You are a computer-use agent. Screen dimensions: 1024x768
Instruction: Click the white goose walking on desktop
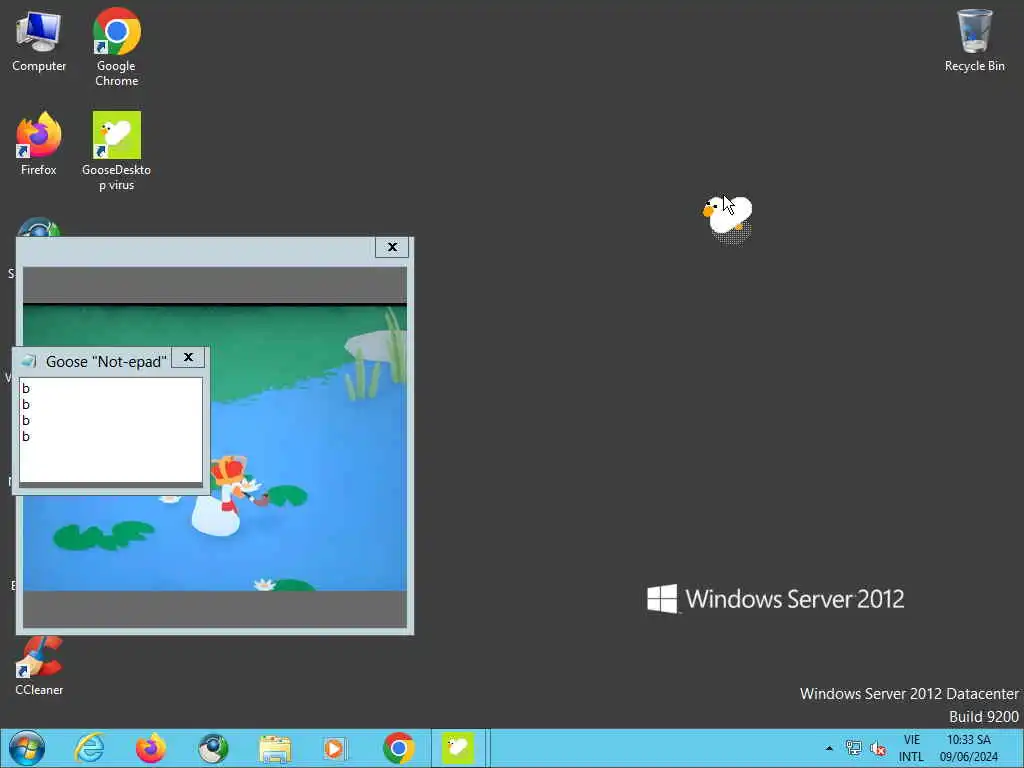(x=728, y=217)
